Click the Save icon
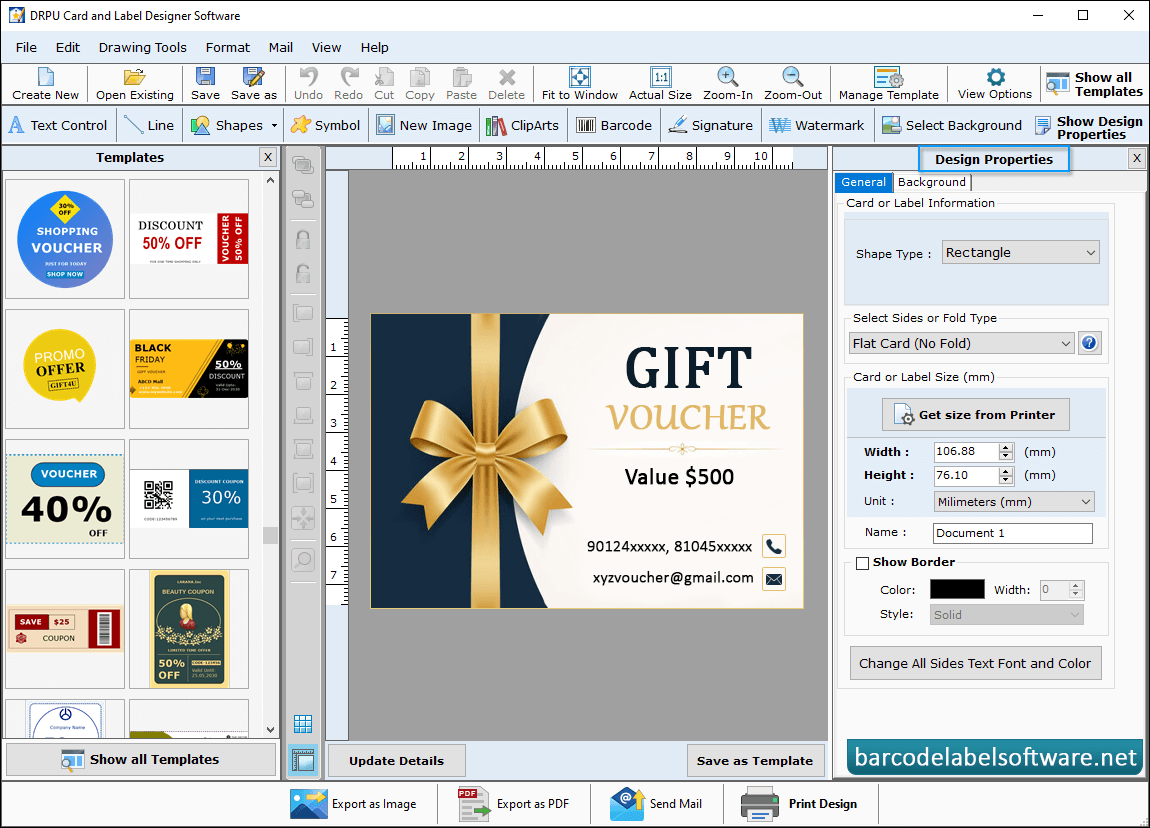Image resolution: width=1150 pixels, height=828 pixels. pyautogui.click(x=205, y=84)
